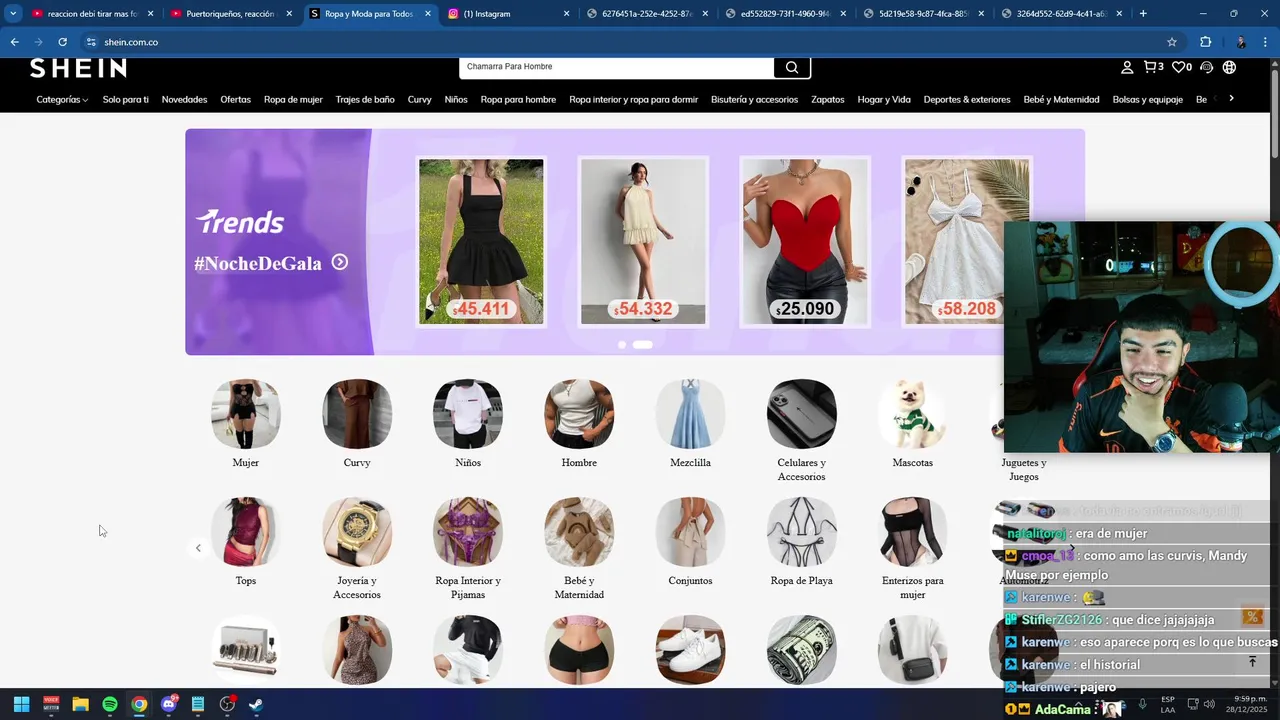Expand the Categorías dropdown menu
1280x720 pixels.
pyautogui.click(x=62, y=99)
